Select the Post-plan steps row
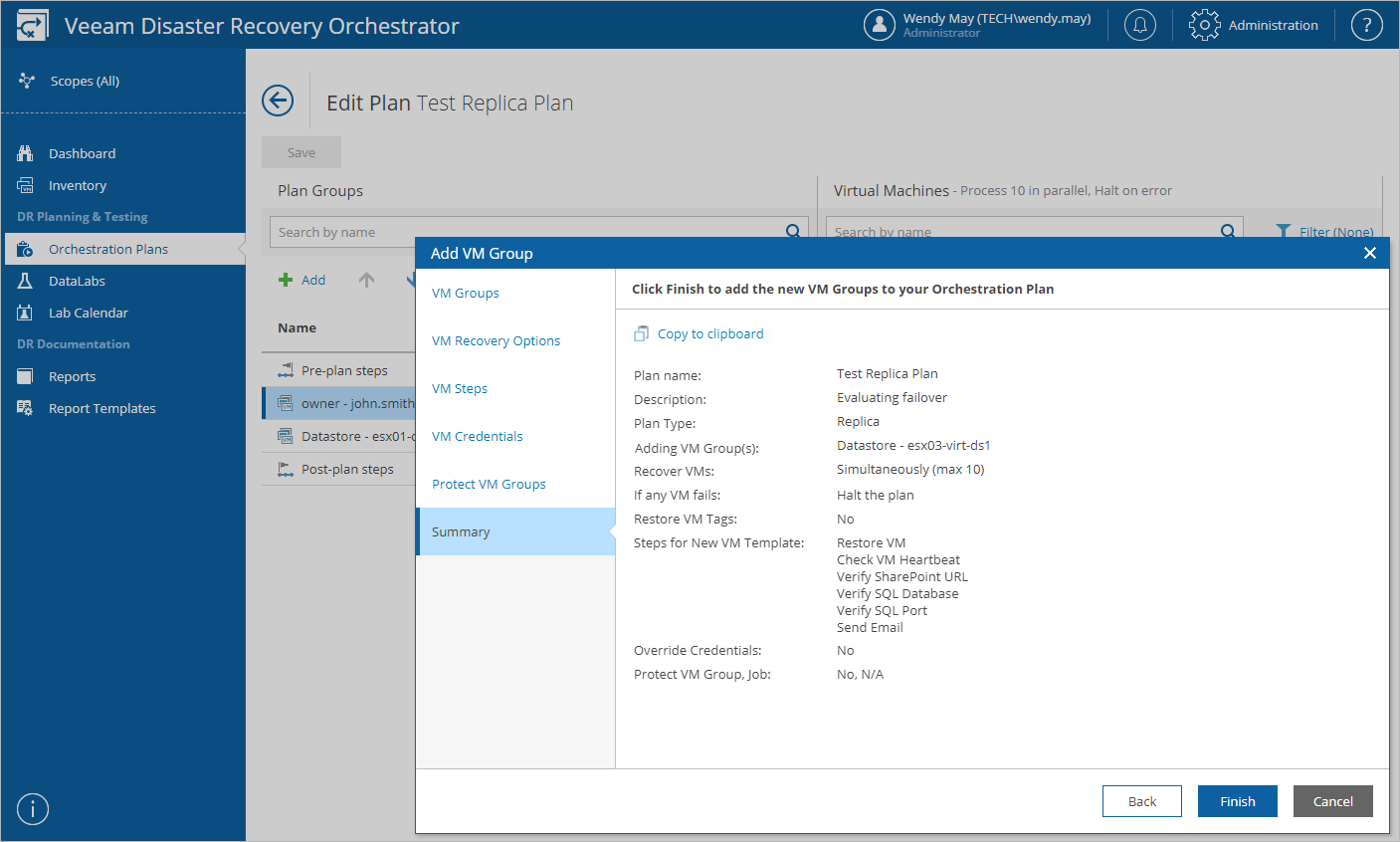 point(338,469)
